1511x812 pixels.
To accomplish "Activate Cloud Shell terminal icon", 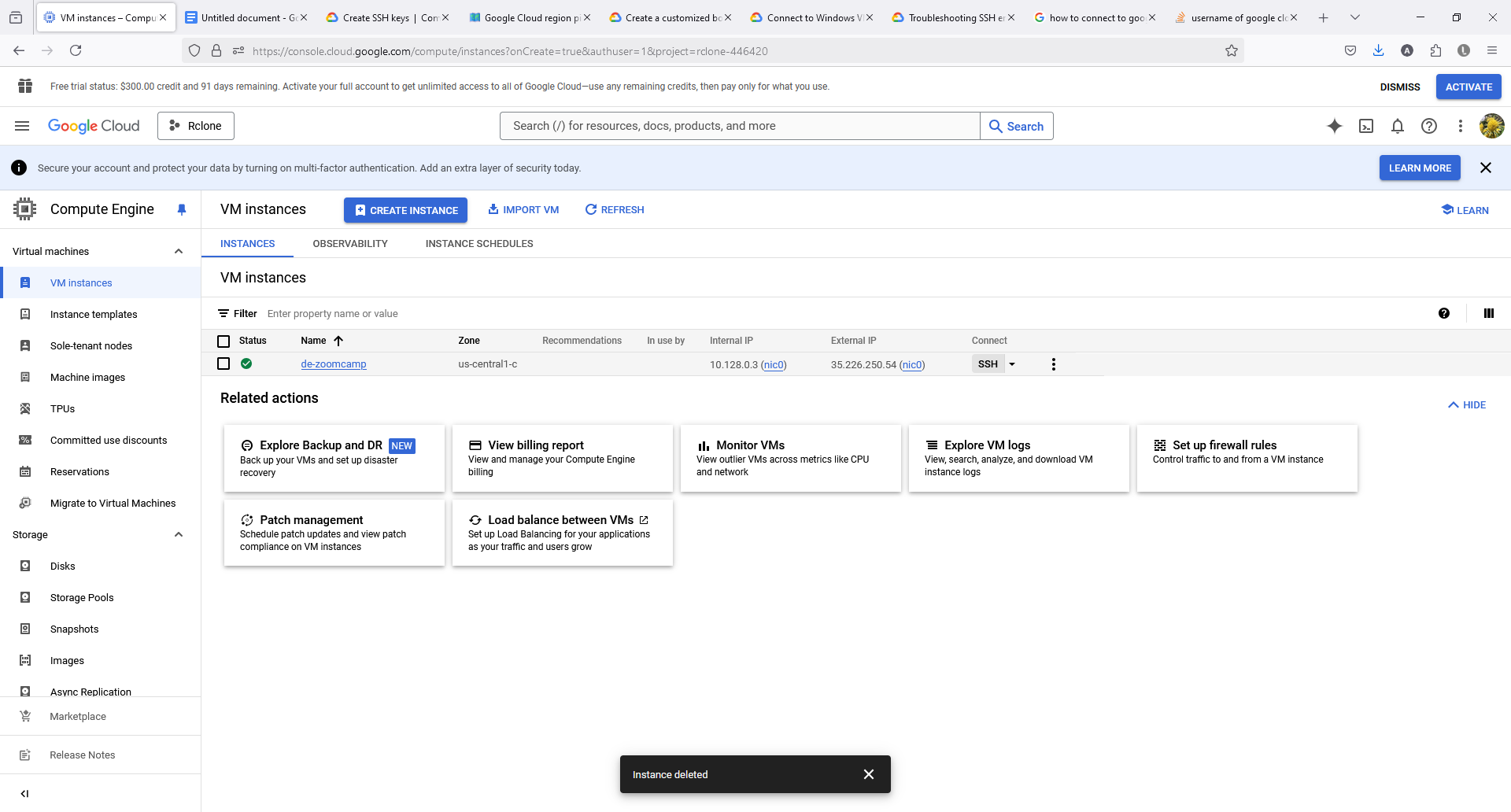I will (1366, 126).
